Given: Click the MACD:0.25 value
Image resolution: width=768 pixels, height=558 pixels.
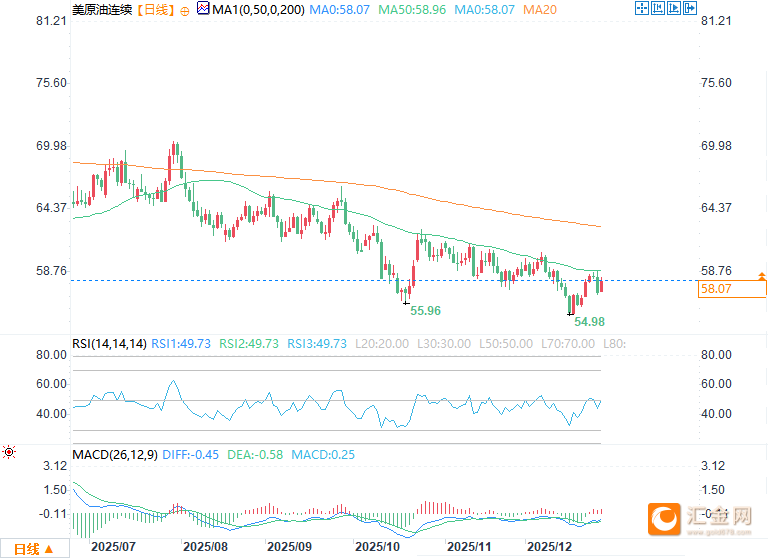Looking at the screenshot, I should (323, 455).
